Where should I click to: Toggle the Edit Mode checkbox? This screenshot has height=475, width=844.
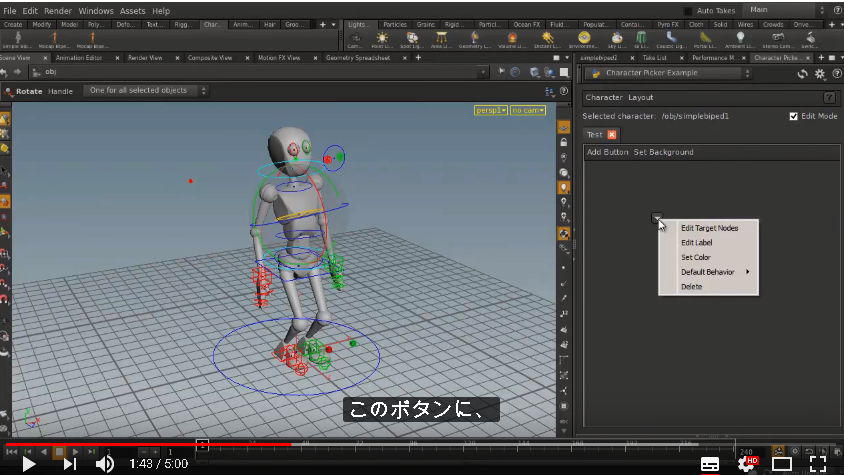(793, 116)
